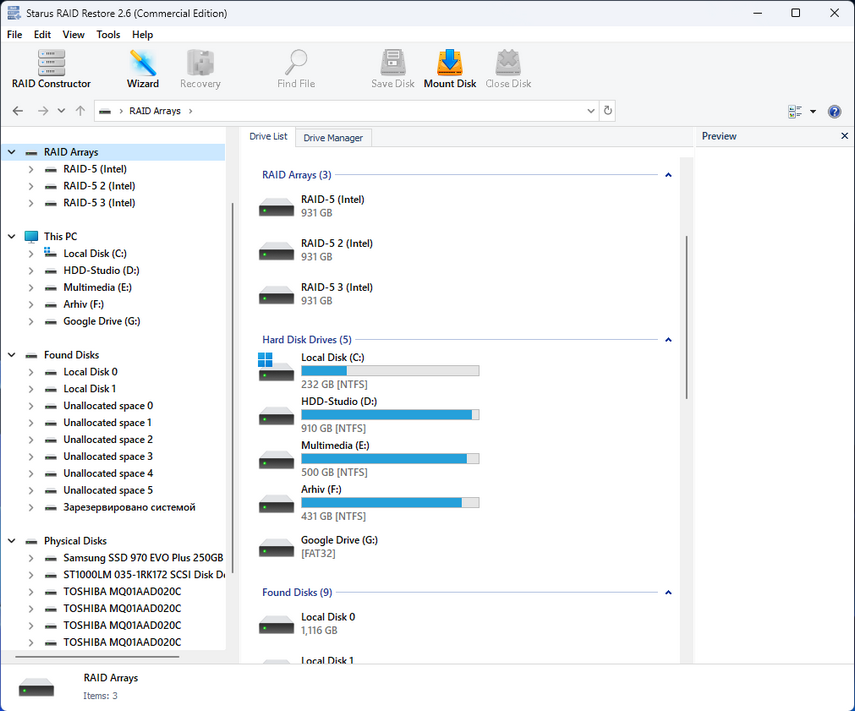
Task: Open the Tools menu
Action: point(108,34)
